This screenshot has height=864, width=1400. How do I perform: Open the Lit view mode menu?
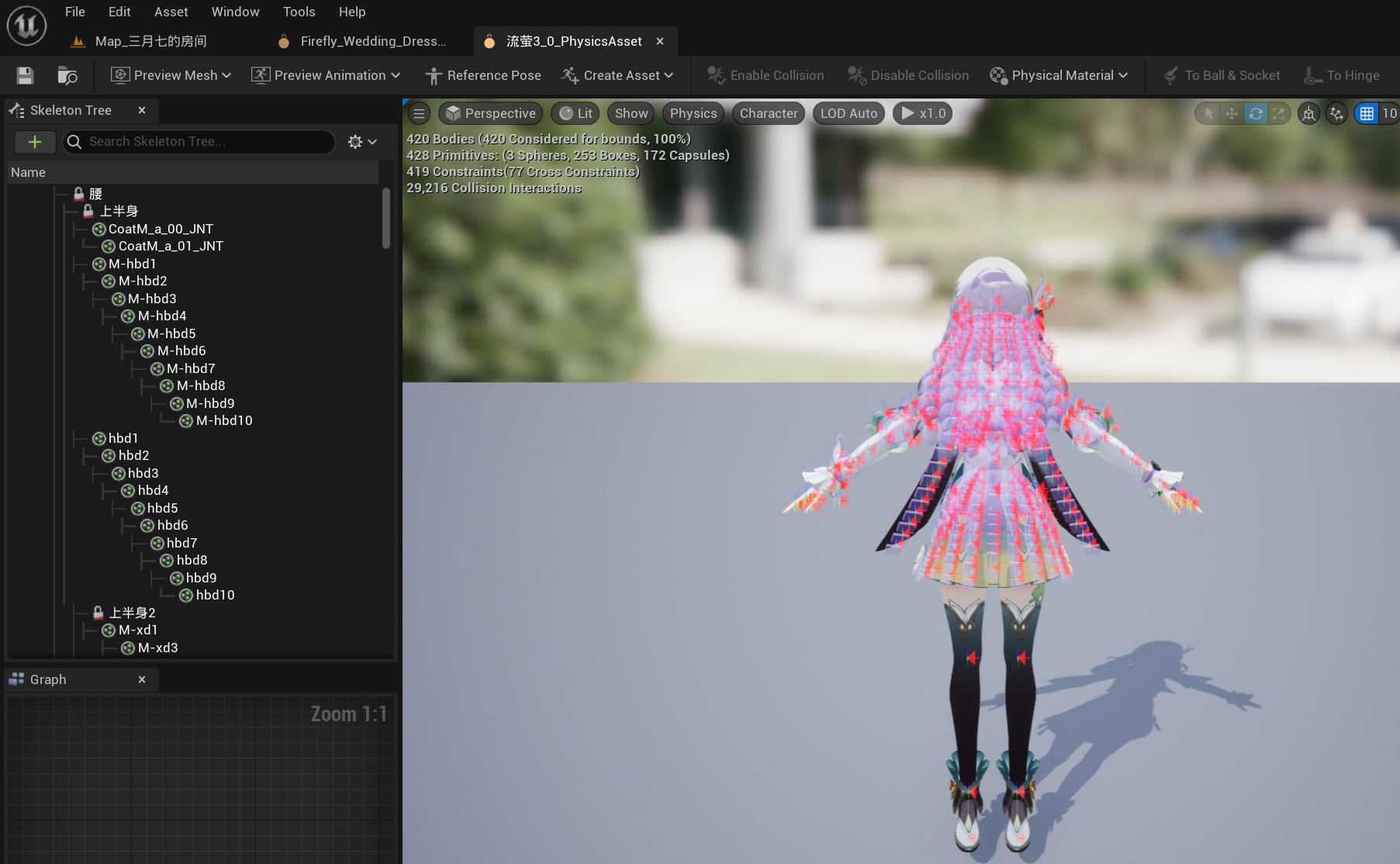coord(576,113)
